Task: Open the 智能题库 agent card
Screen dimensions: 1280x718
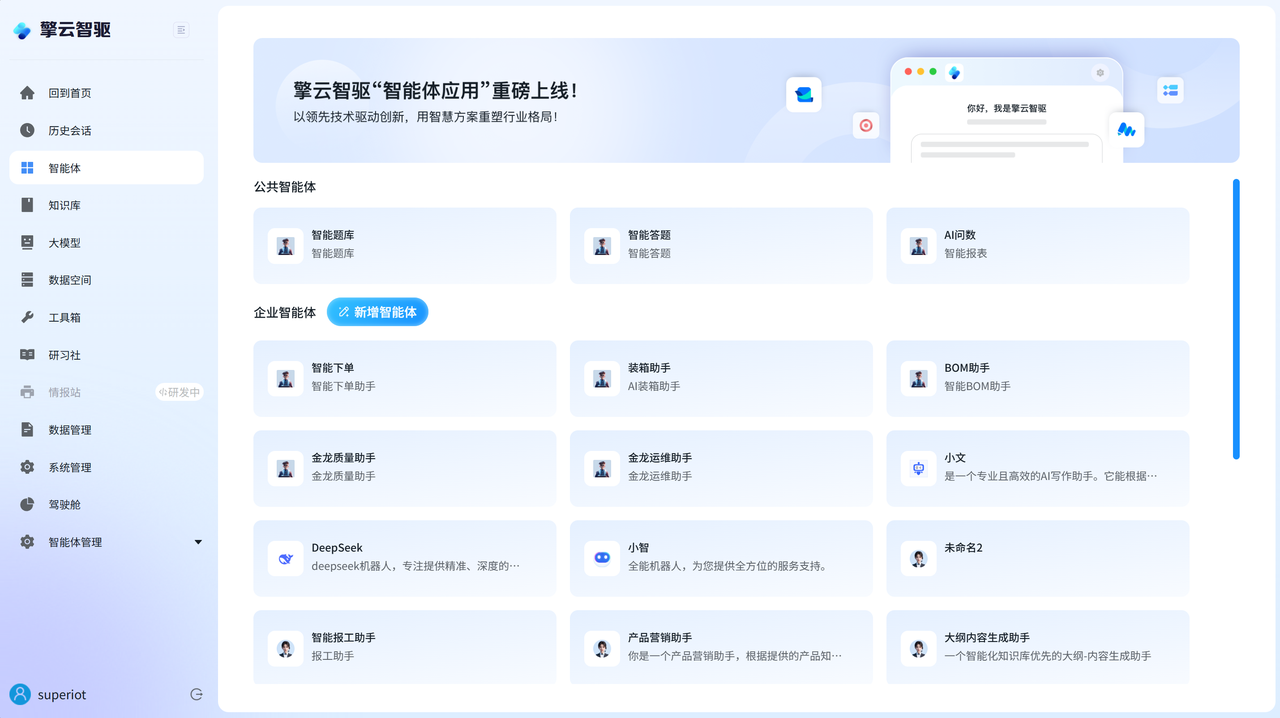Action: (x=404, y=245)
